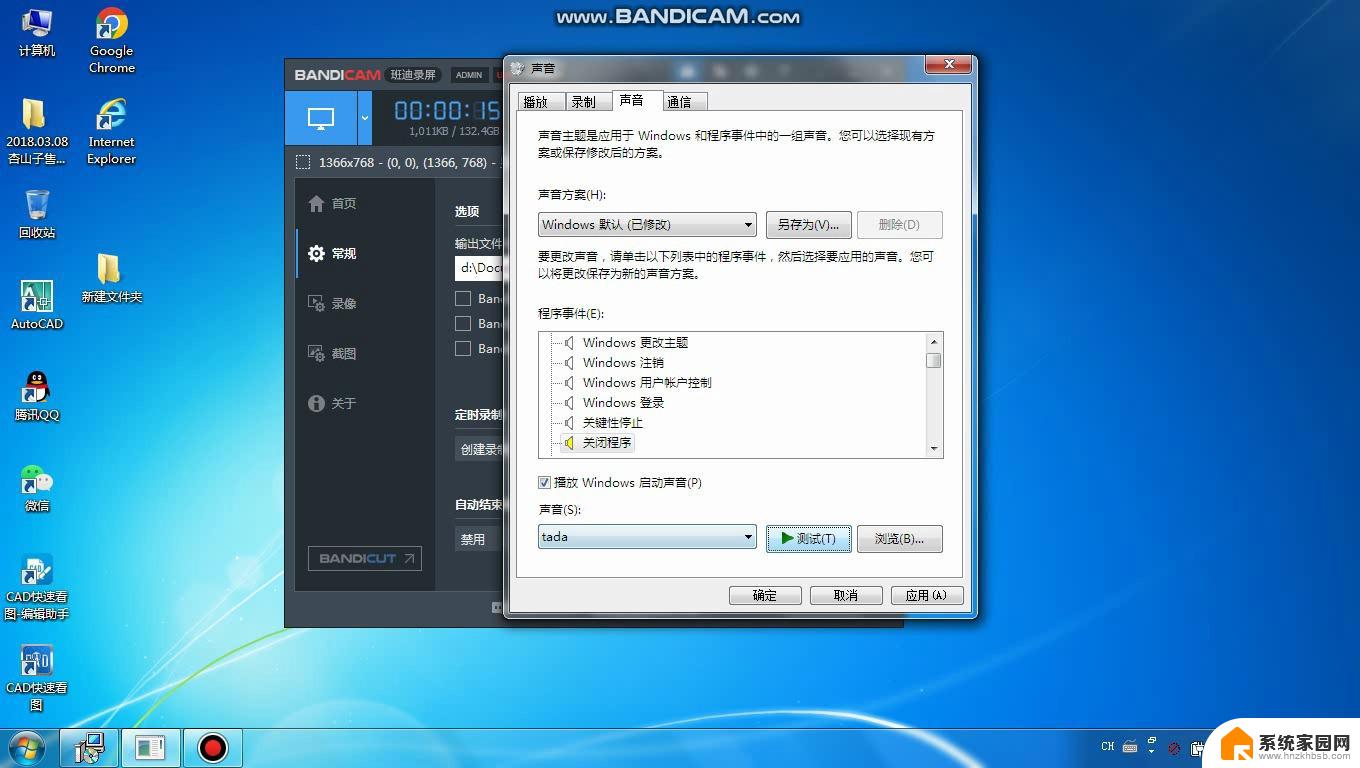Select Windows 用户帐户控制 event

(647, 382)
